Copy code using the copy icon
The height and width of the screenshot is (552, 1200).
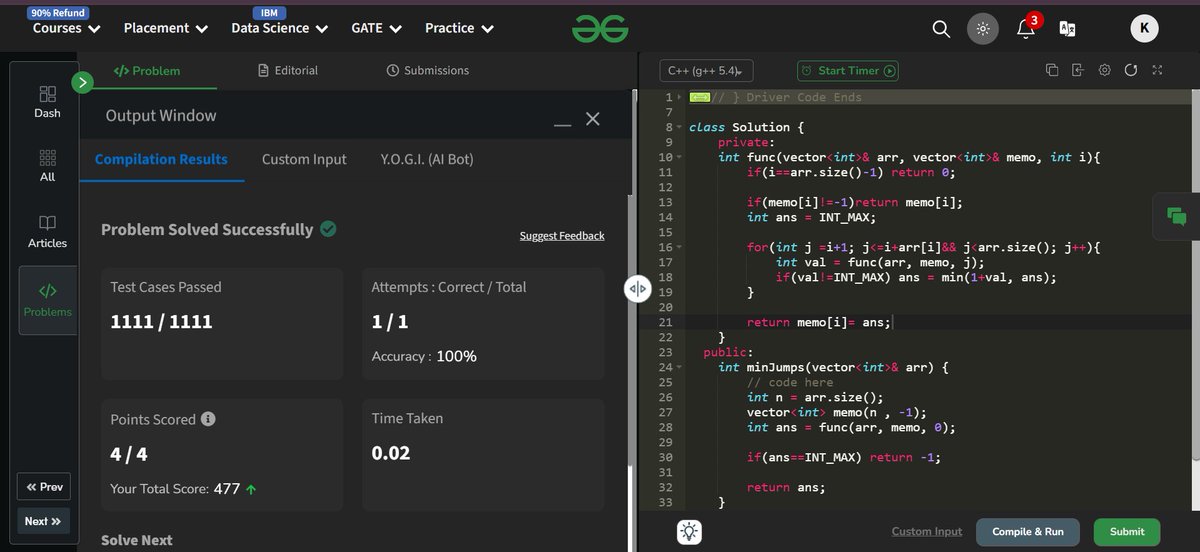tap(1051, 70)
